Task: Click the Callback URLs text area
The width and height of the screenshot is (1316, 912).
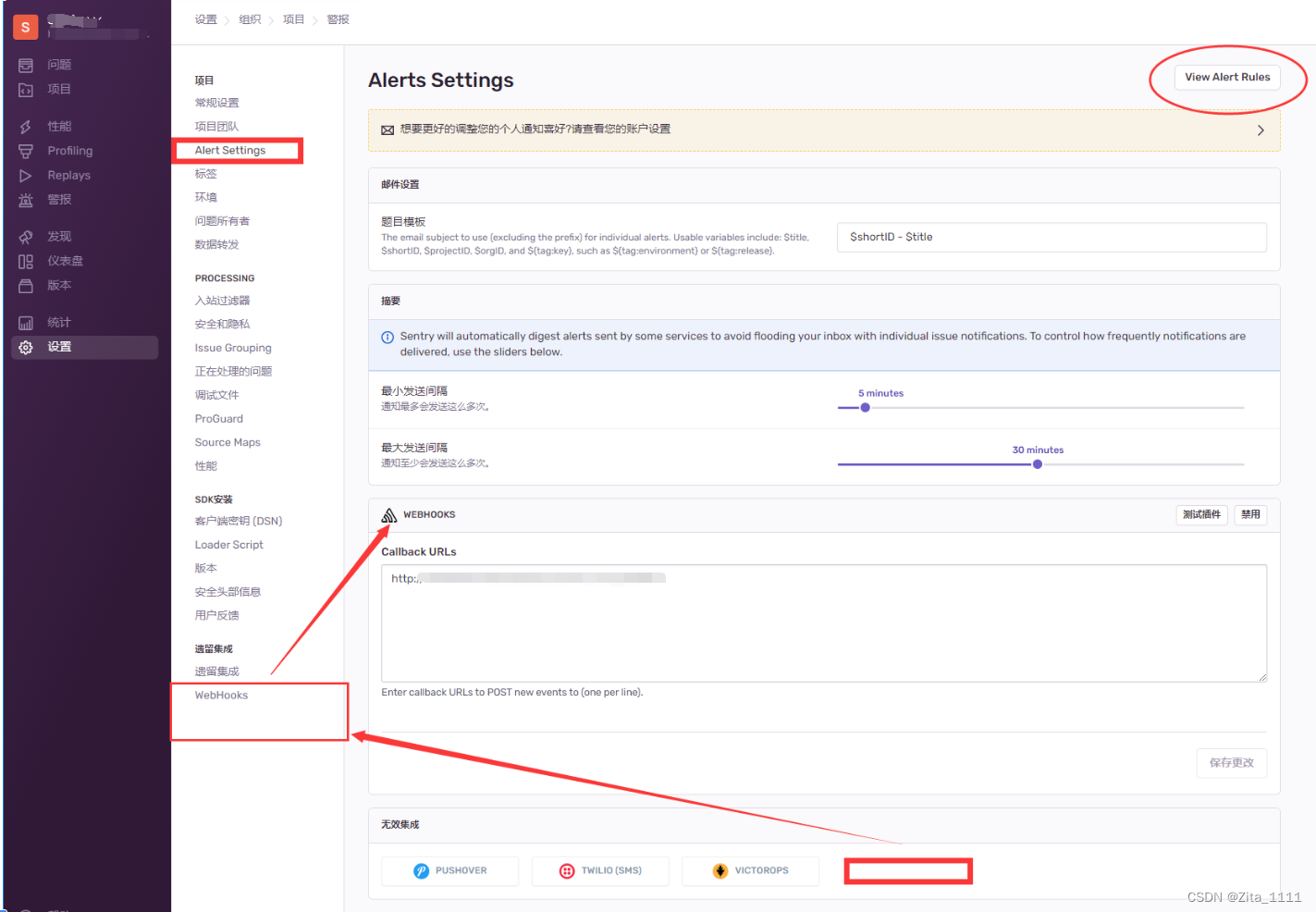Action: coord(824,623)
